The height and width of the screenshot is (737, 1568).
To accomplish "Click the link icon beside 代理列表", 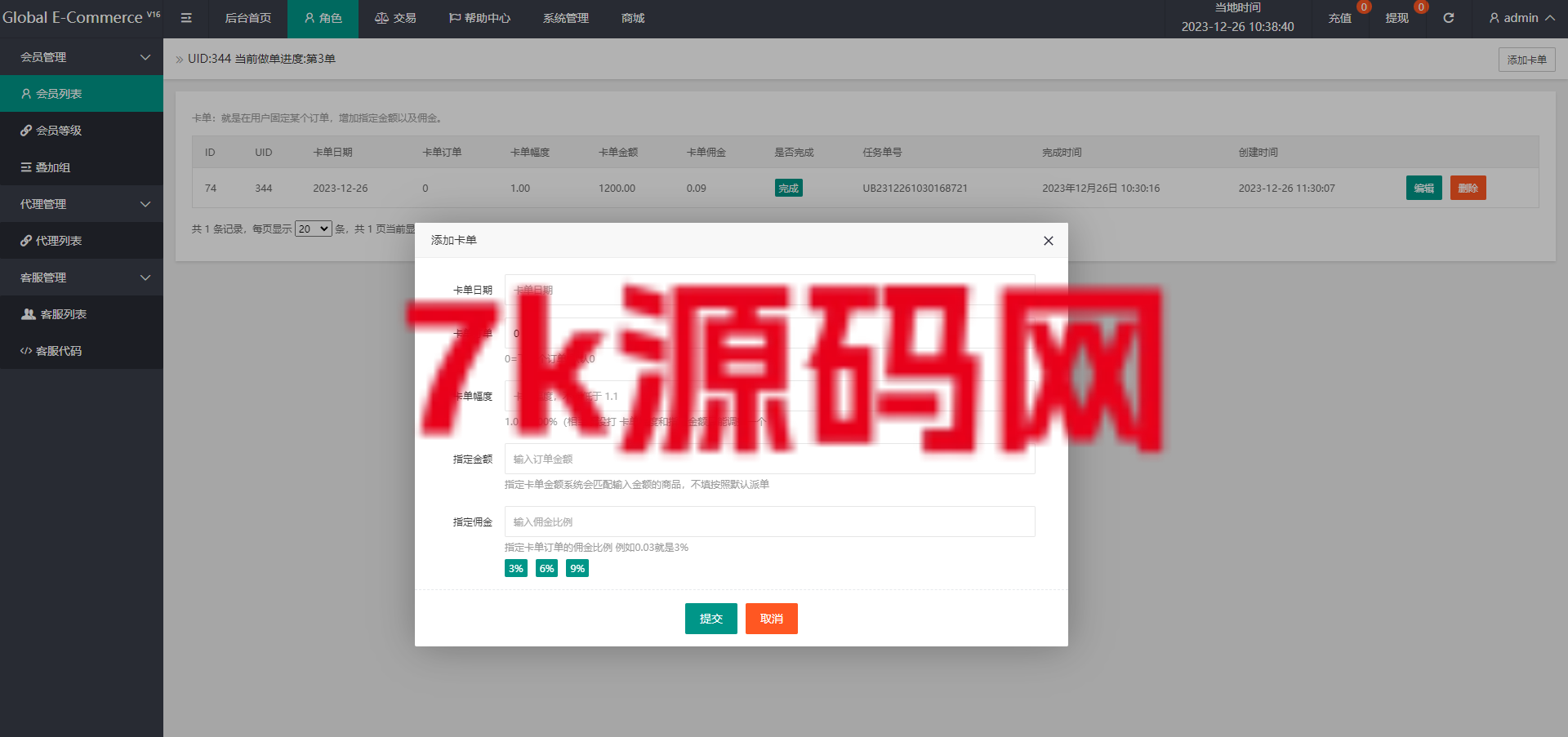I will coord(26,241).
